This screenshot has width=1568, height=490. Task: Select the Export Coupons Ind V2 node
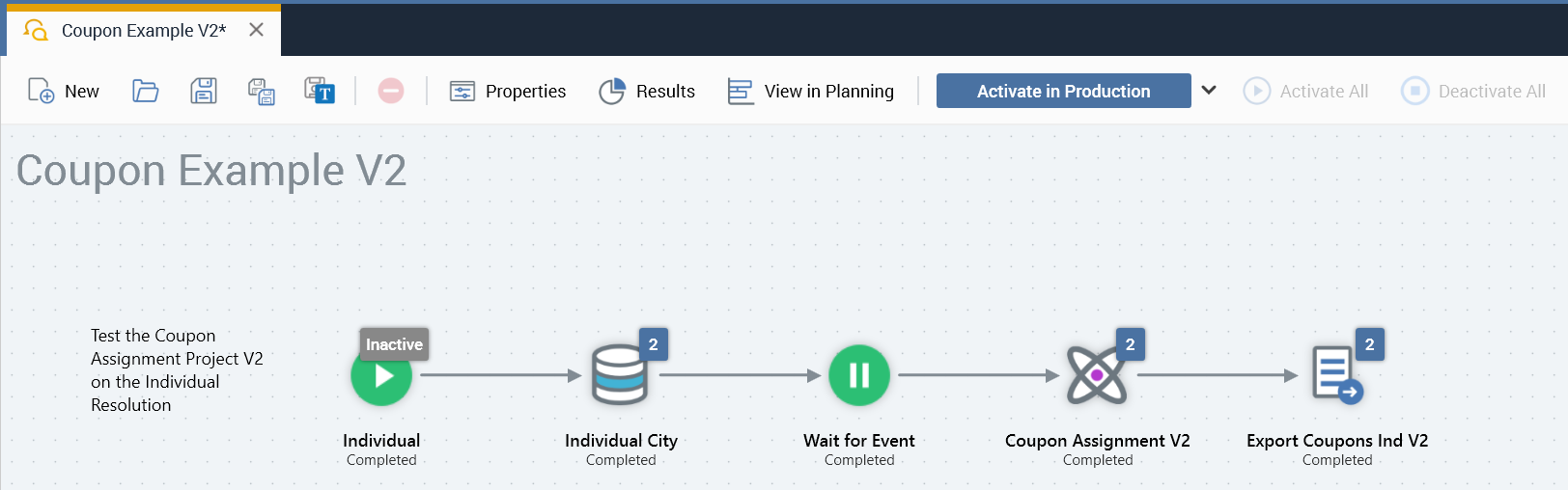(1335, 375)
